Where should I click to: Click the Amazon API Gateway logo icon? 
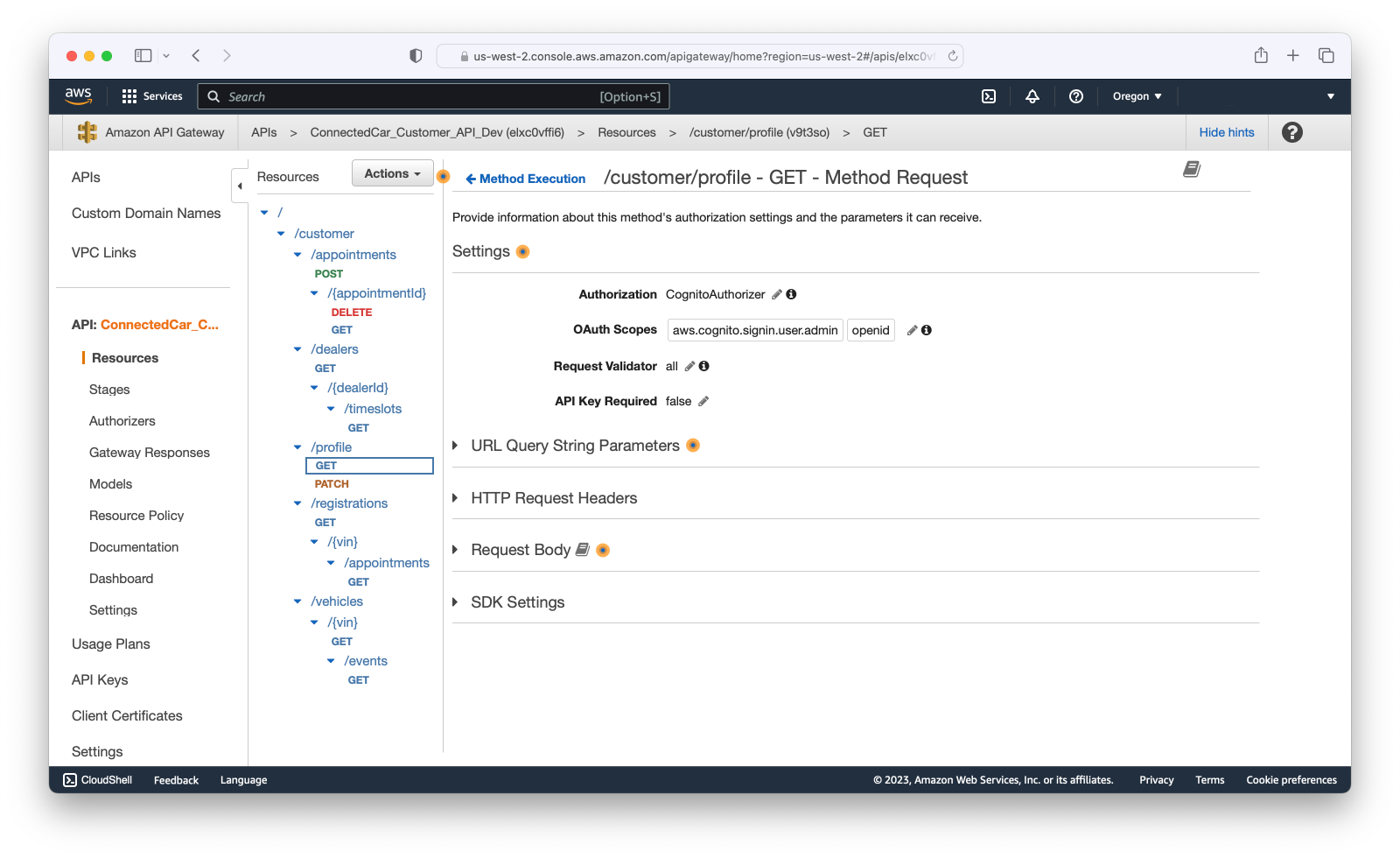coord(87,132)
